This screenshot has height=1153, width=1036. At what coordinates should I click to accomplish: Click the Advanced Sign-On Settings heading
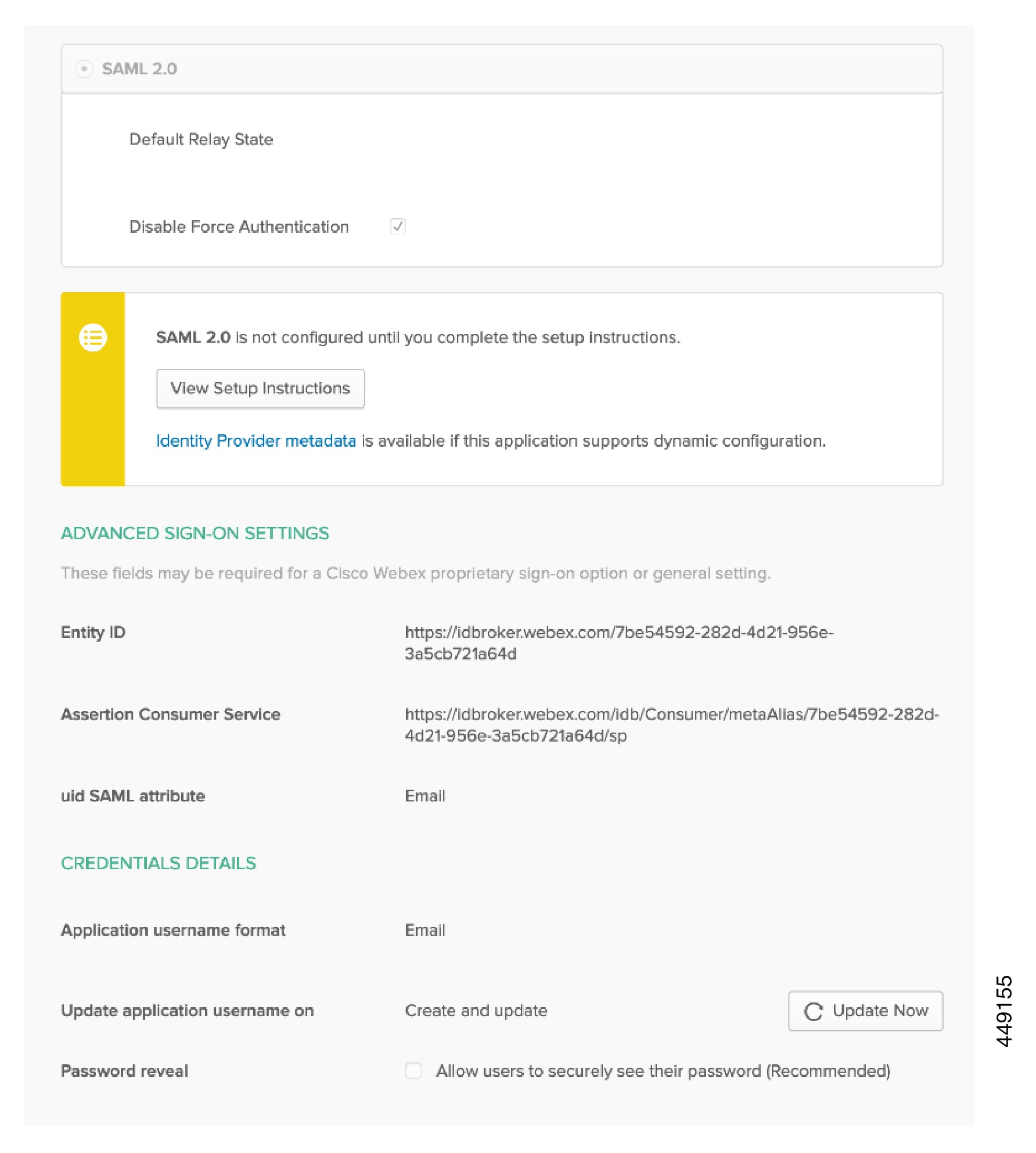pyautogui.click(x=195, y=533)
